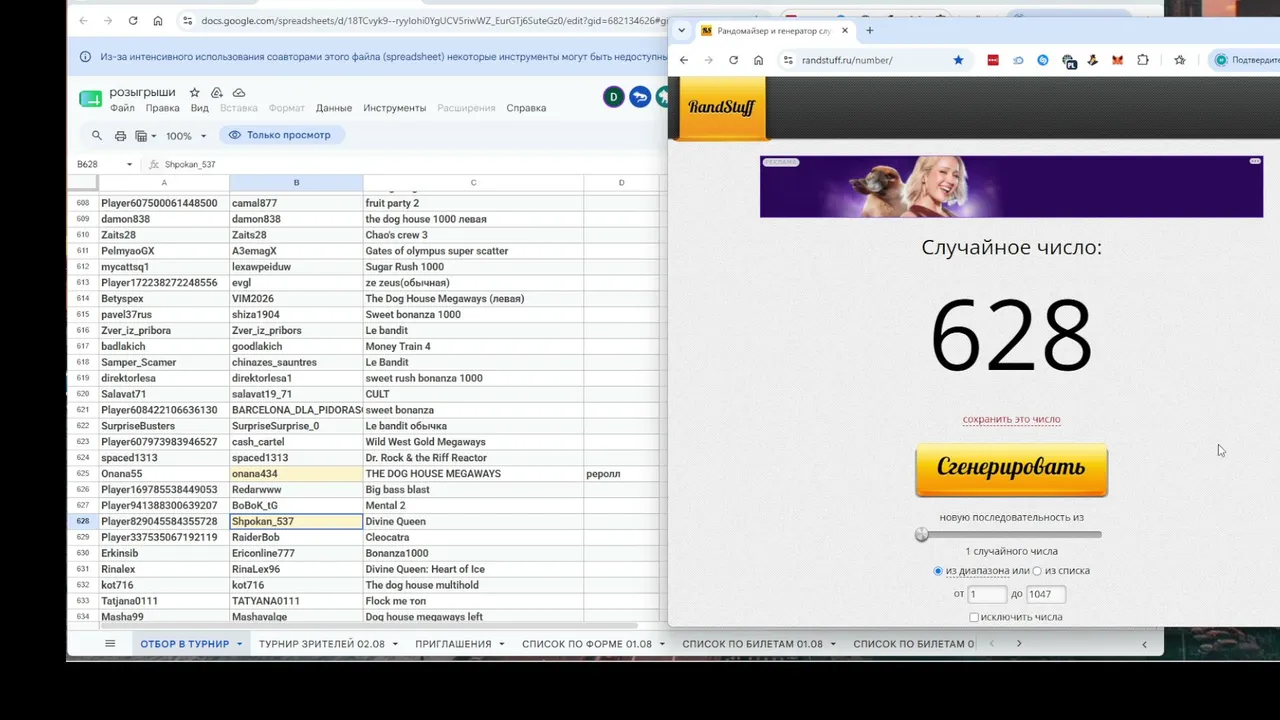Close the Рандомайзер и генератор tab
Viewport: 1280px width, 720px height.
tap(845, 31)
